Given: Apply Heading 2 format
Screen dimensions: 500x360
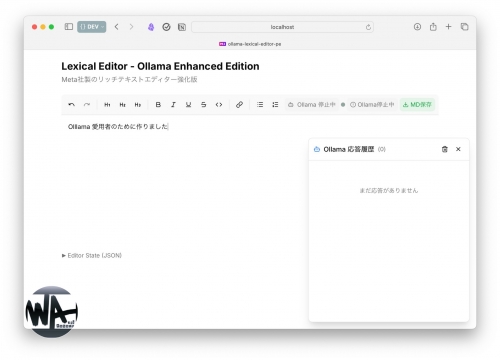Looking at the screenshot, I should (123, 105).
